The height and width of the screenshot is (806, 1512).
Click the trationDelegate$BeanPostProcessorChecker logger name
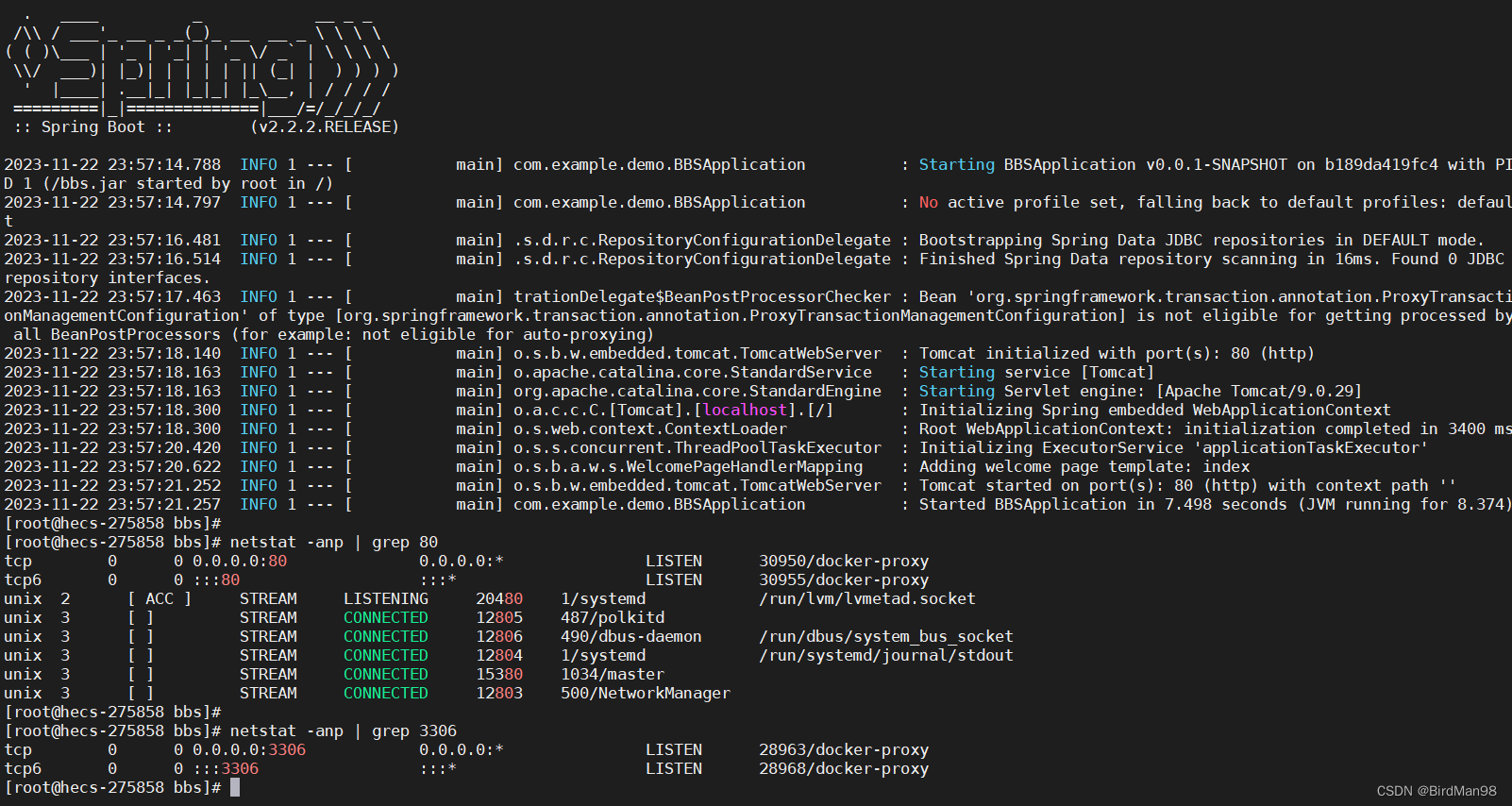[x=702, y=296]
